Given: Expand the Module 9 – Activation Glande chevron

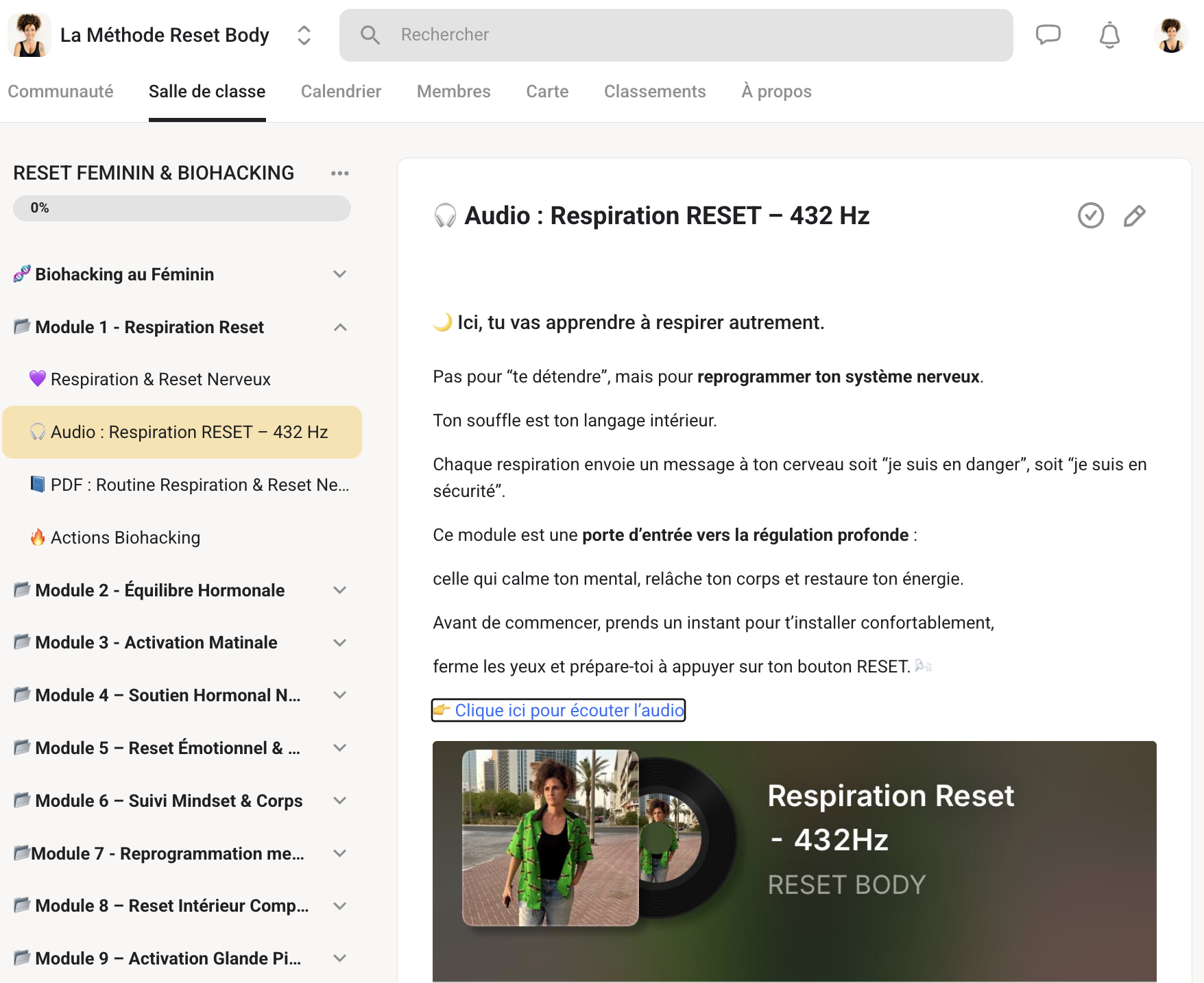Looking at the screenshot, I should (339, 958).
